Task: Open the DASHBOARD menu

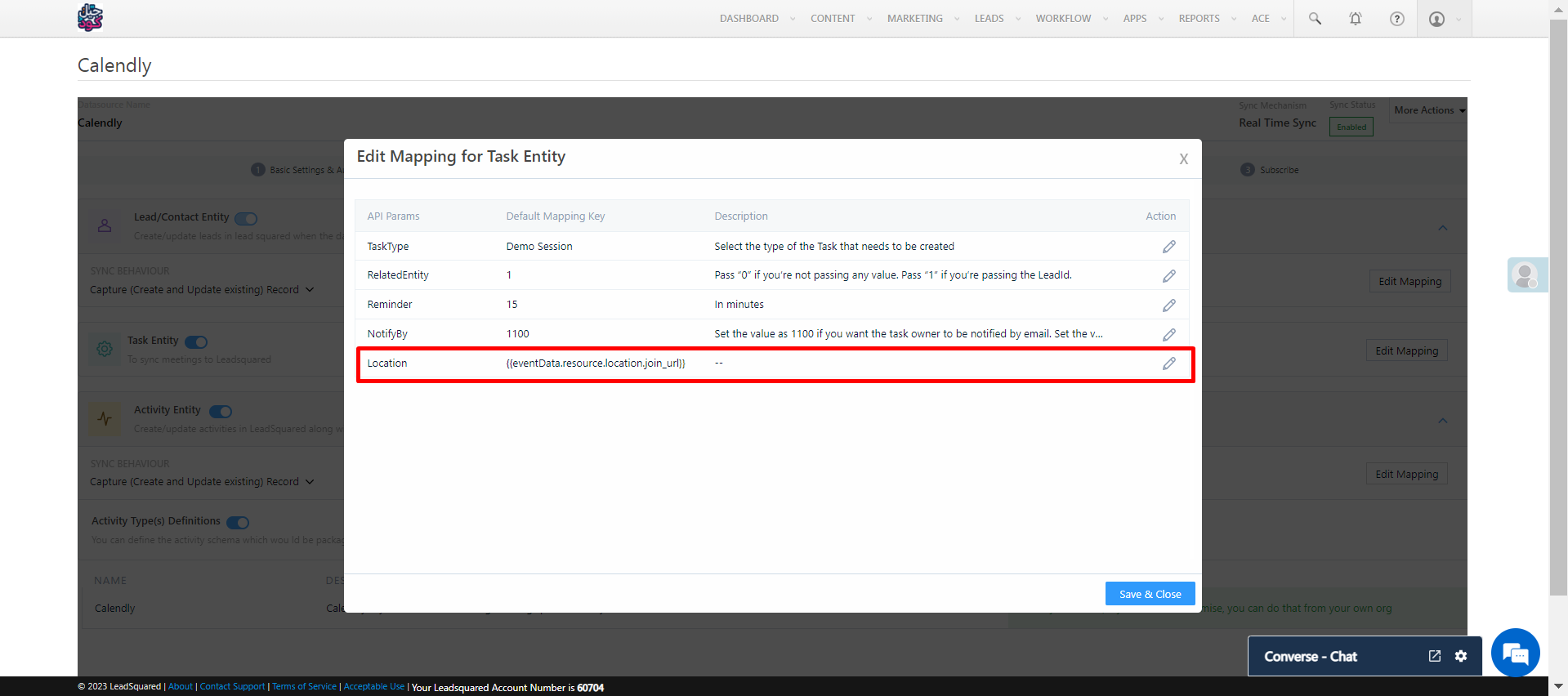Action: click(x=749, y=19)
